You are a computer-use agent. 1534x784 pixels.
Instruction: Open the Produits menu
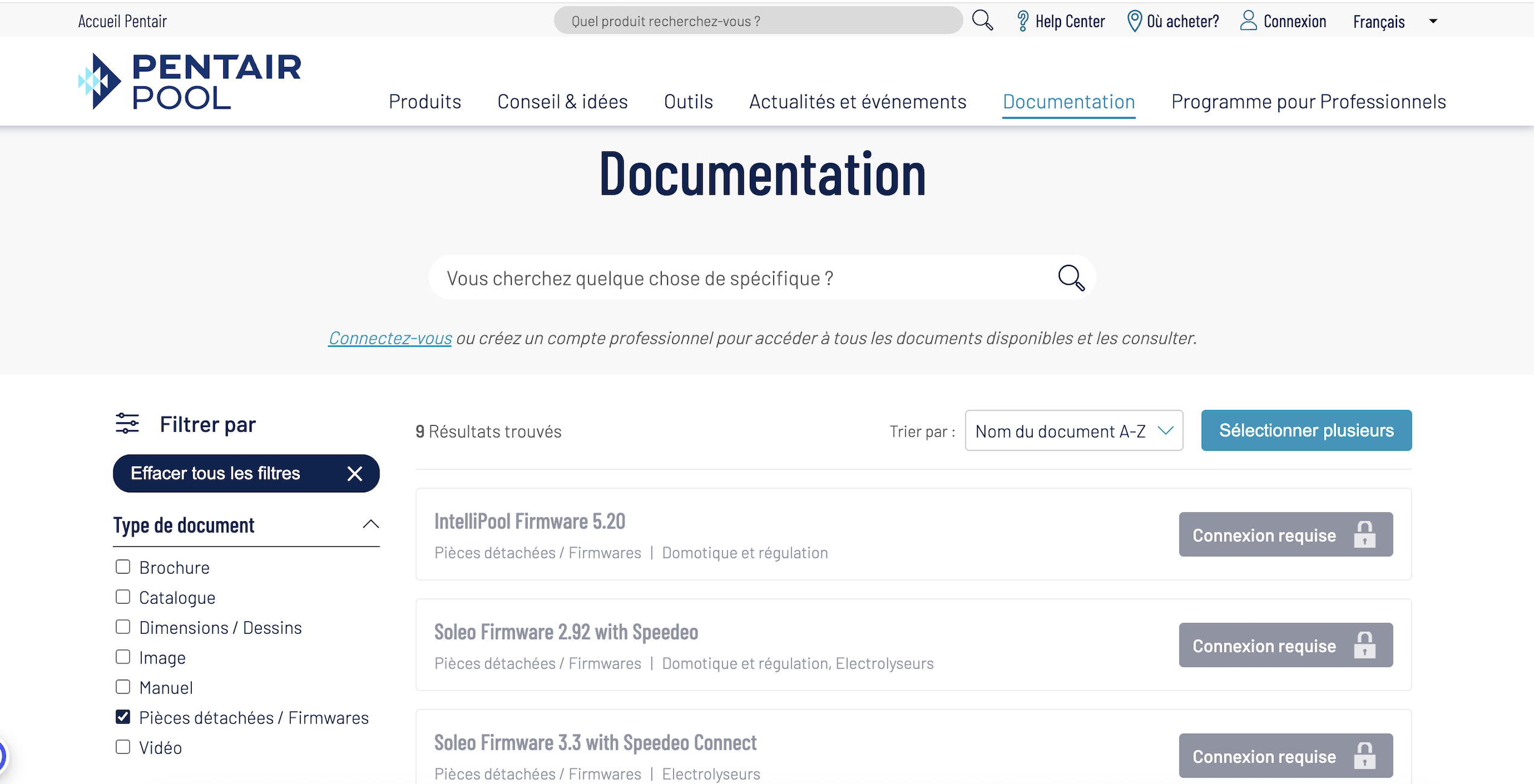[x=425, y=101]
